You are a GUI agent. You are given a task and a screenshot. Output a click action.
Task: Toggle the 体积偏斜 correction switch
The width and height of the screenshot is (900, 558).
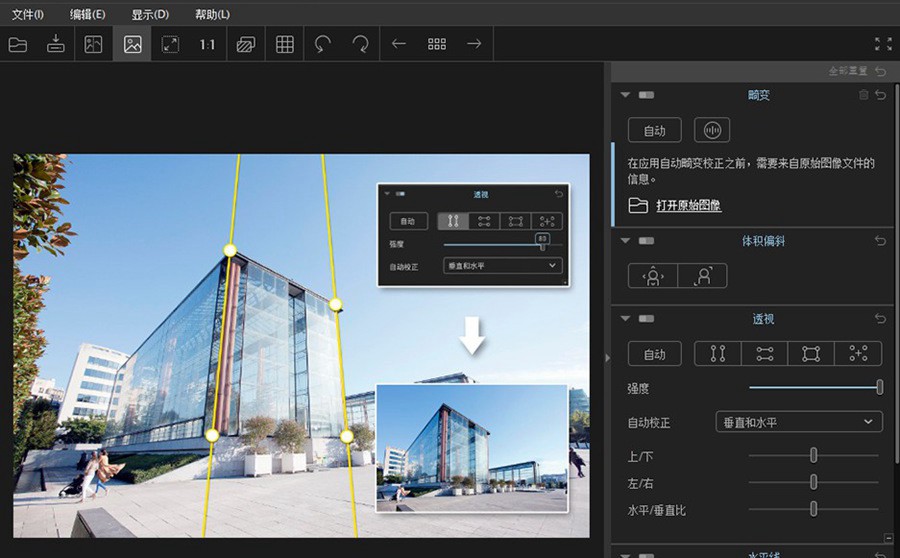pos(646,241)
